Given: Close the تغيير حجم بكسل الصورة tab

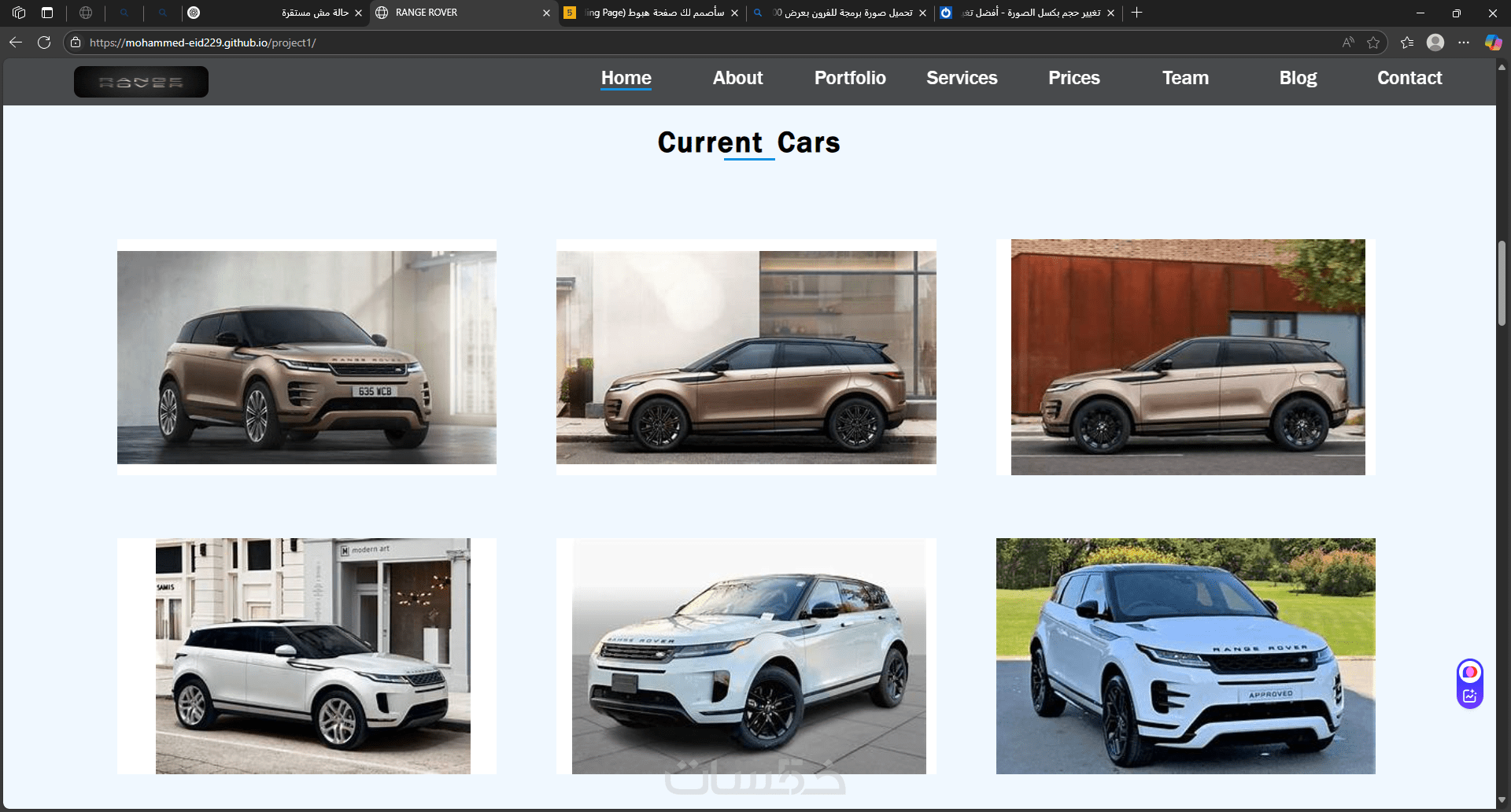Looking at the screenshot, I should click(x=1110, y=13).
